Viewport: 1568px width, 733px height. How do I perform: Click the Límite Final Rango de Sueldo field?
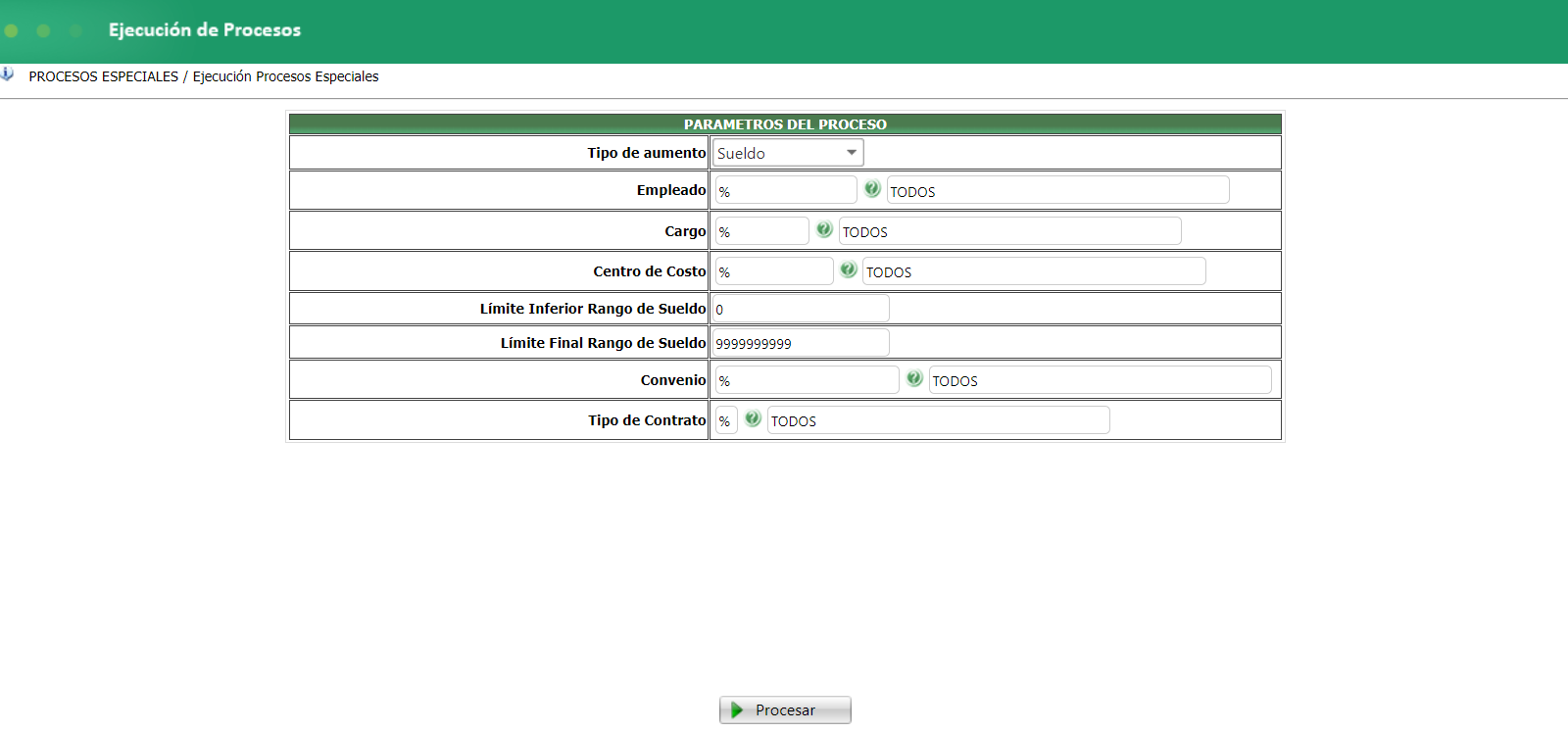(801, 343)
